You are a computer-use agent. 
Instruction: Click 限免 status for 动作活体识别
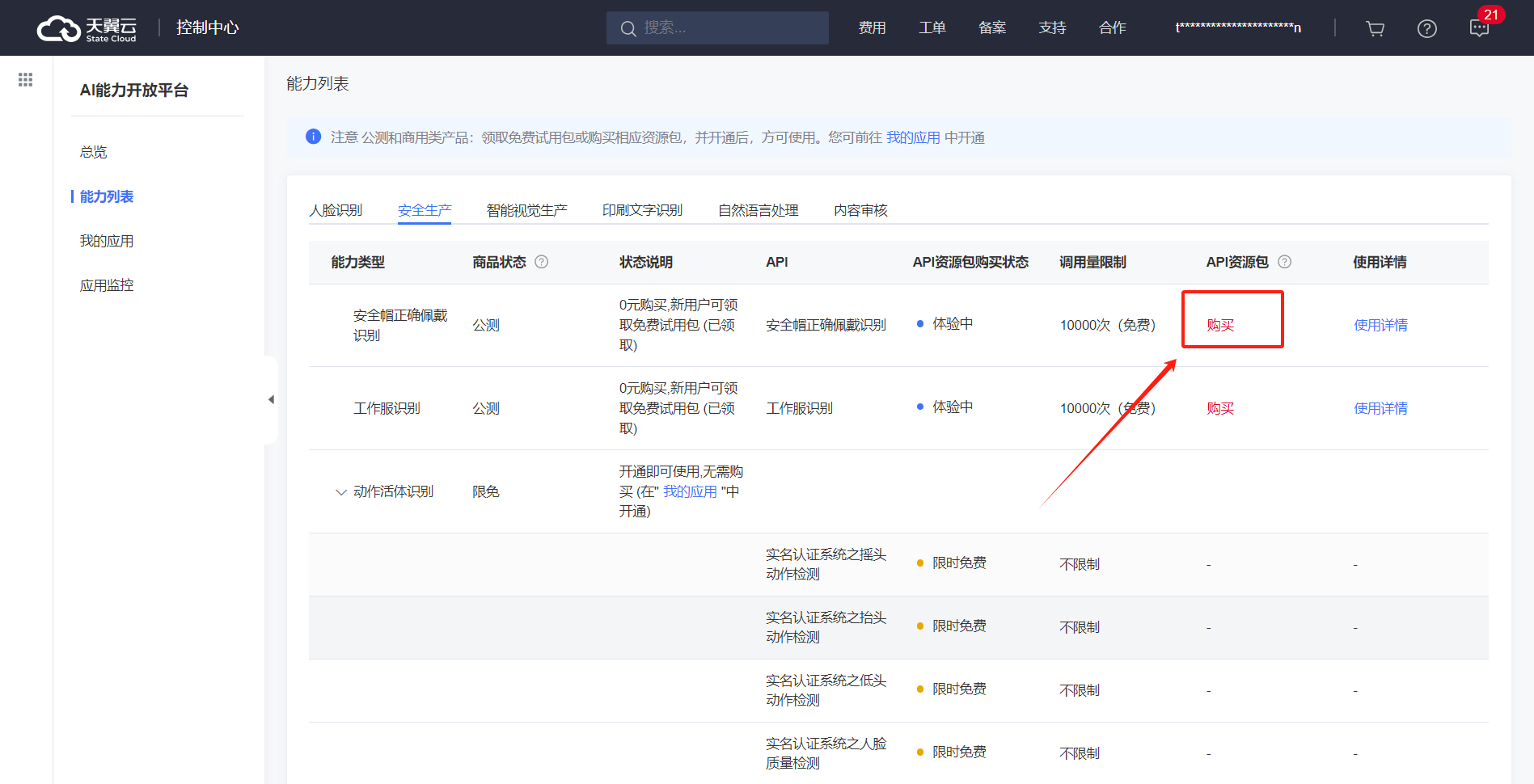click(x=486, y=491)
